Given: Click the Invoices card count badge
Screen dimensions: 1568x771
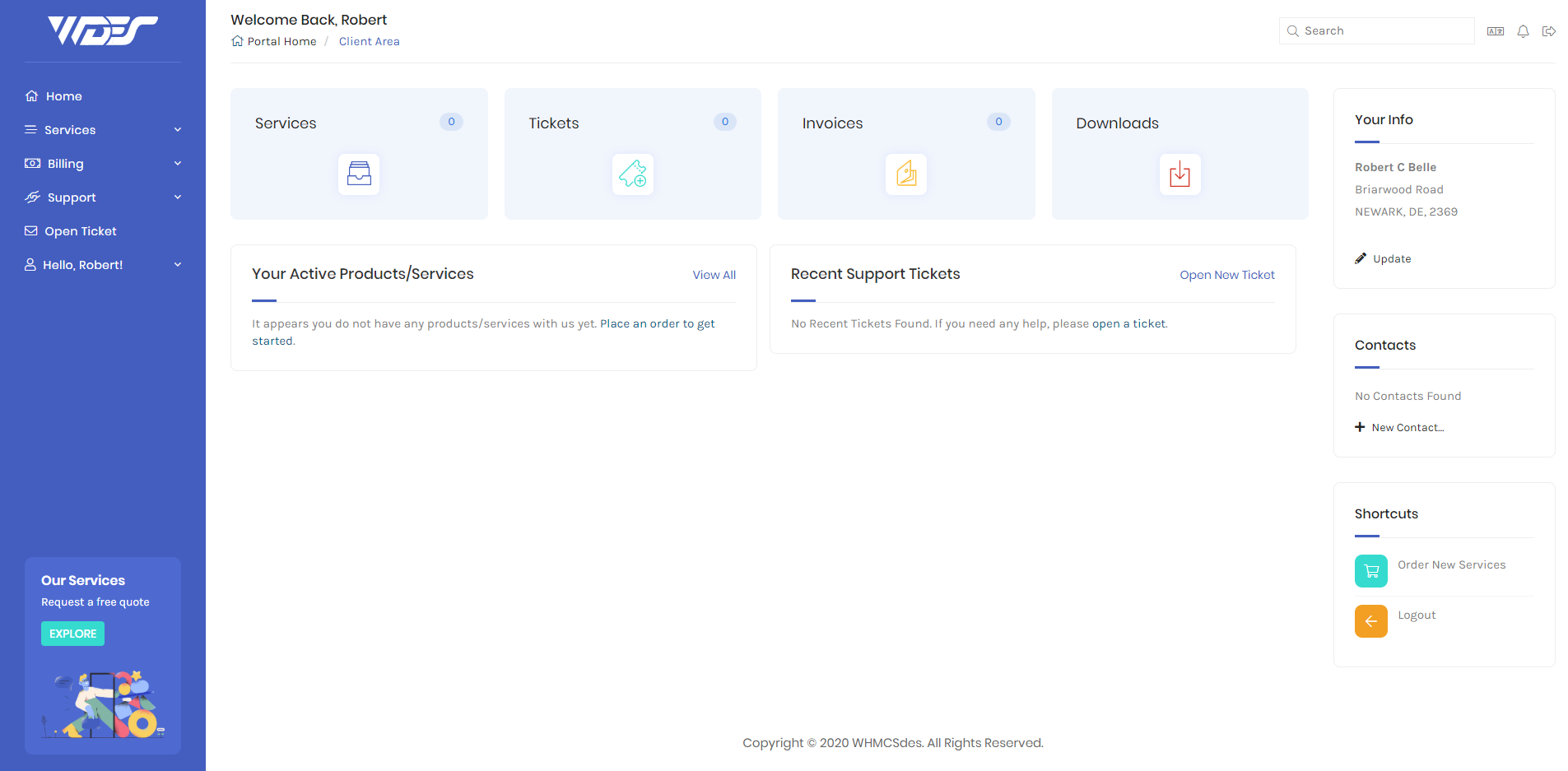Looking at the screenshot, I should (x=998, y=122).
